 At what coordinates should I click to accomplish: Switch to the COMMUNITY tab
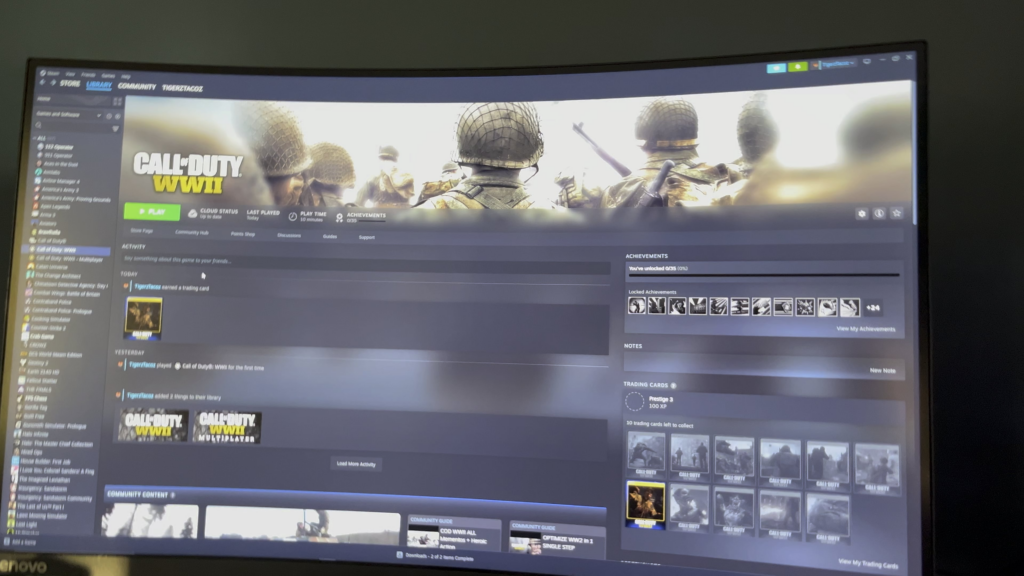pos(136,86)
